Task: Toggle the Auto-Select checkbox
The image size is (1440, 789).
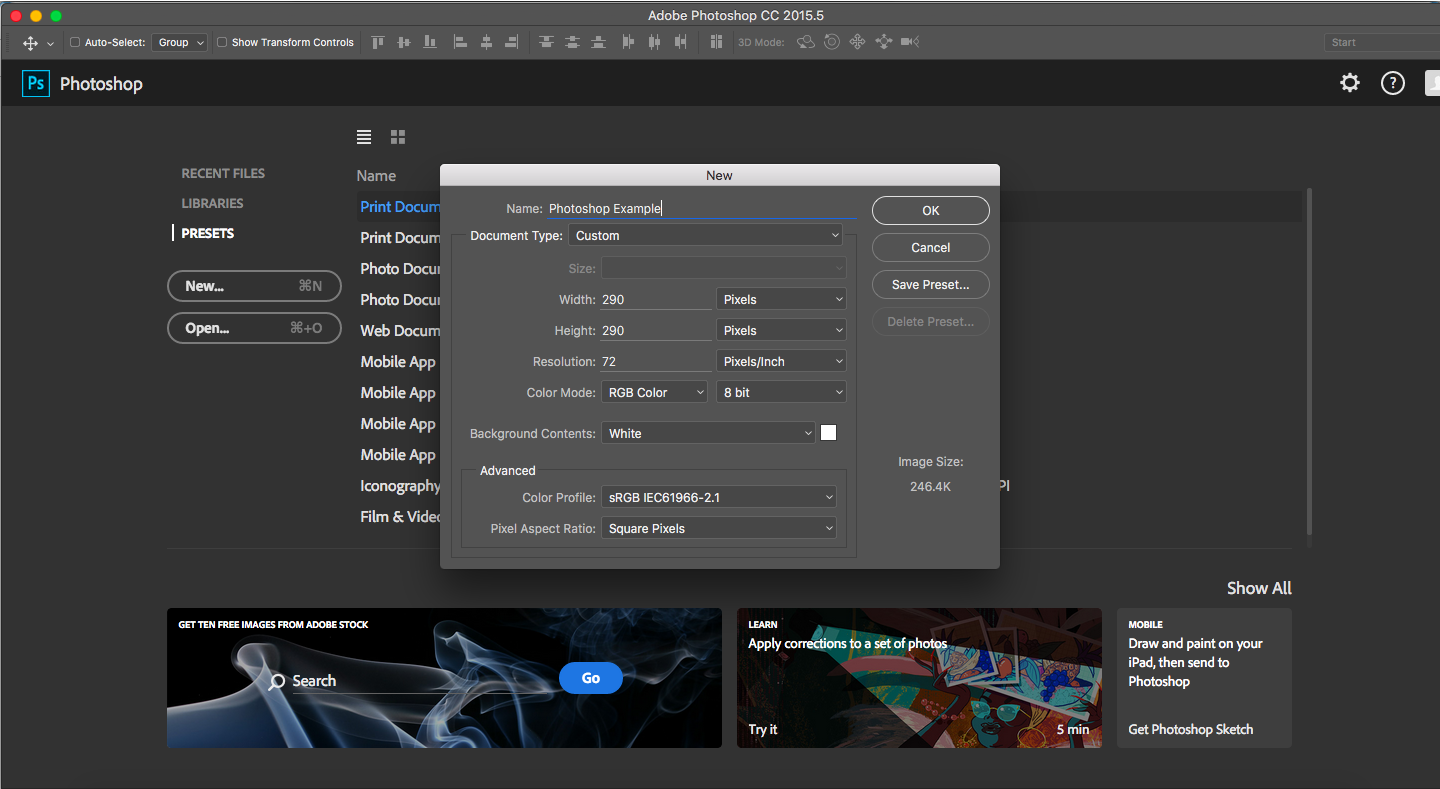Action: (x=75, y=42)
